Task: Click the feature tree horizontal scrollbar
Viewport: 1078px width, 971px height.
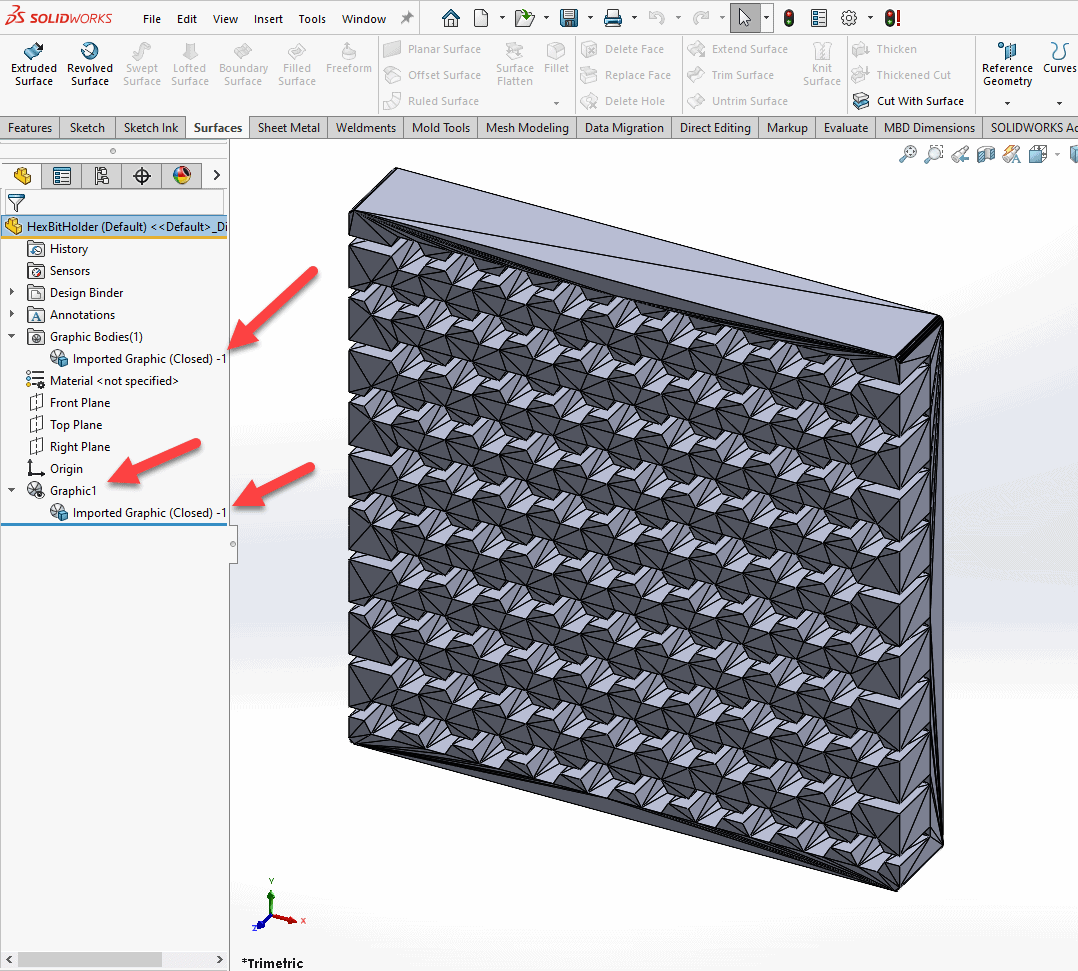Action: pos(90,959)
